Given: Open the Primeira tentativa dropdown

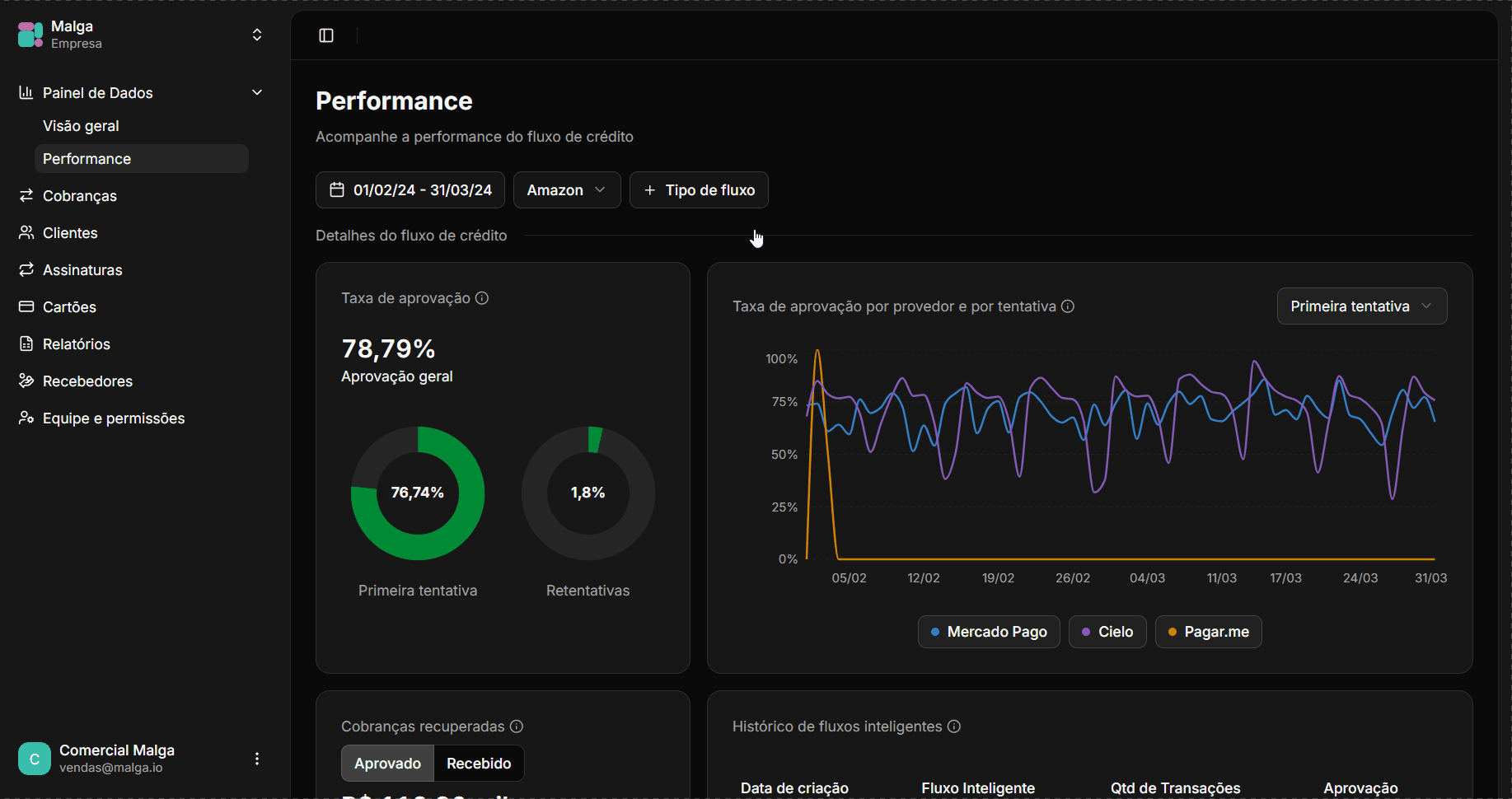Looking at the screenshot, I should tap(1362, 306).
